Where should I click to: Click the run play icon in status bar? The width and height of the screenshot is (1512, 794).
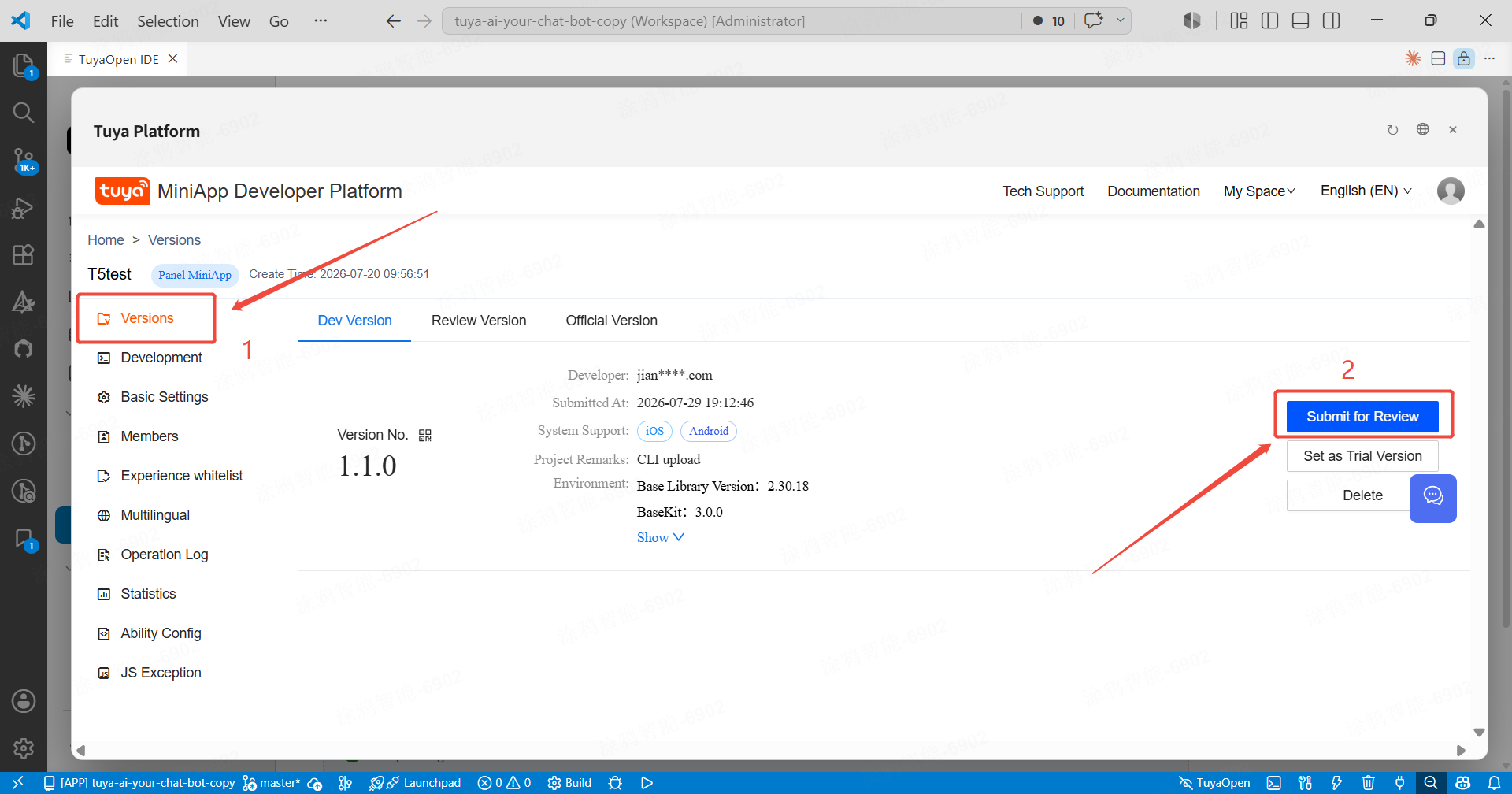647,782
